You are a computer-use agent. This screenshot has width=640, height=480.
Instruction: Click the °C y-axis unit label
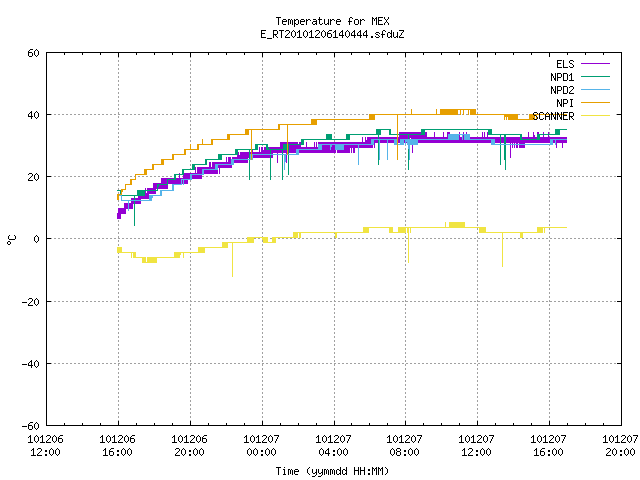point(12,240)
